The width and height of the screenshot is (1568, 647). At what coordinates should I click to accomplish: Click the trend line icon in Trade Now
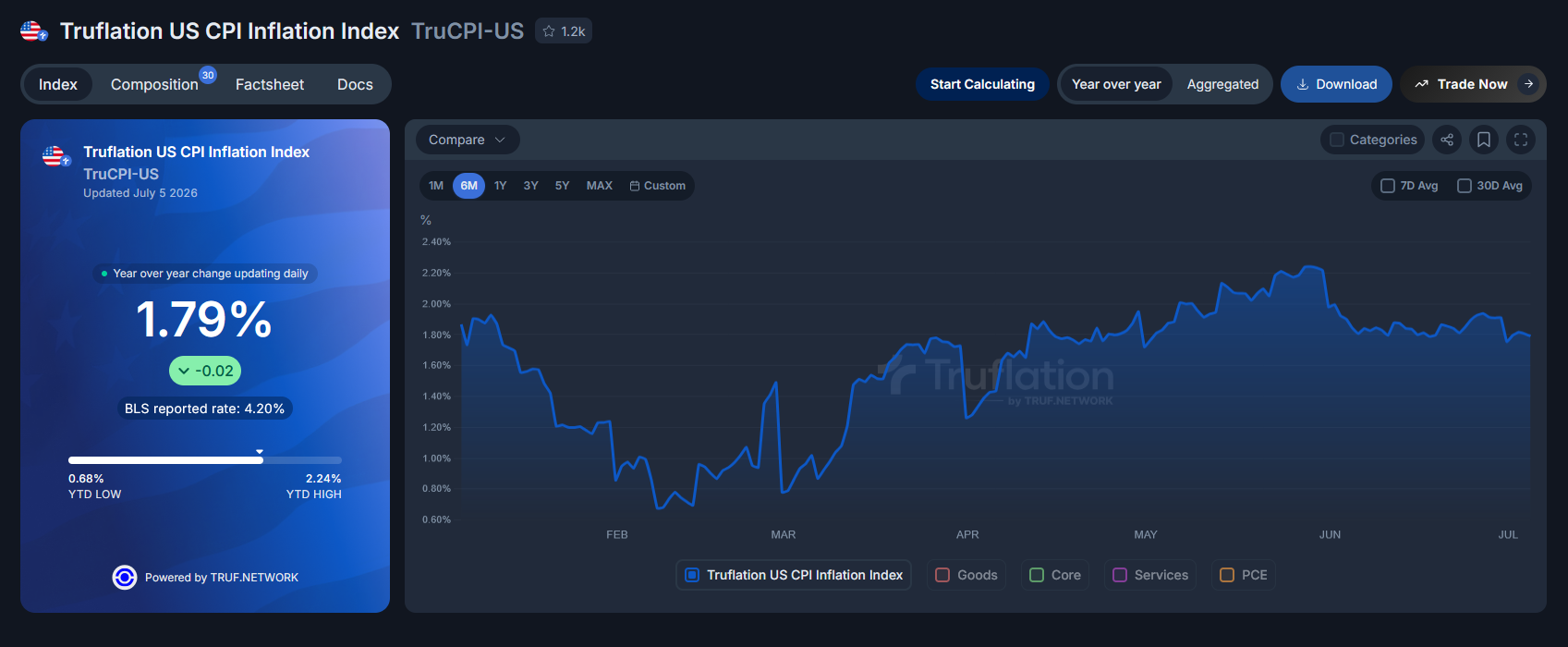(1422, 84)
